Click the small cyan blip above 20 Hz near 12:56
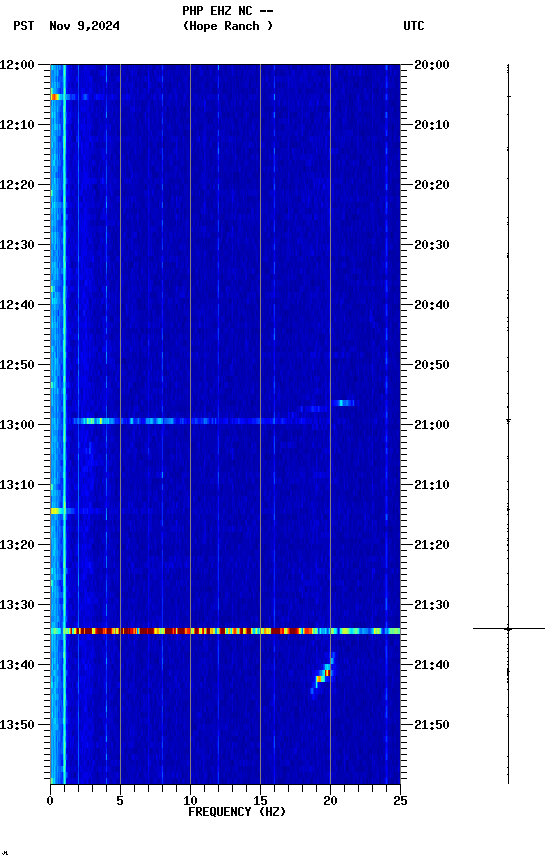 [343, 403]
